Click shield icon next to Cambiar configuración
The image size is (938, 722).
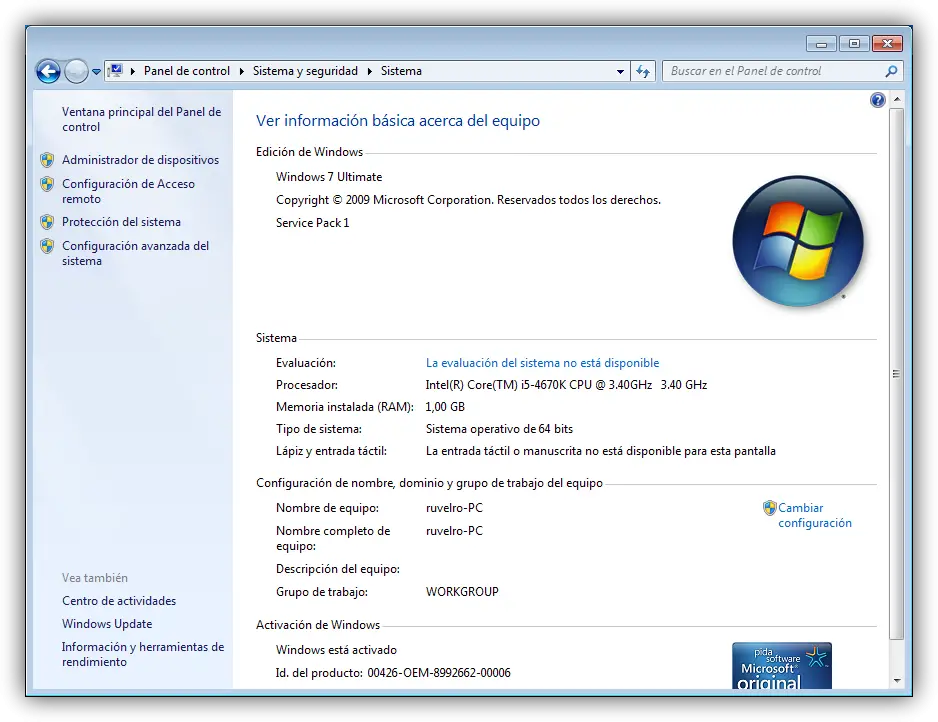click(769, 508)
